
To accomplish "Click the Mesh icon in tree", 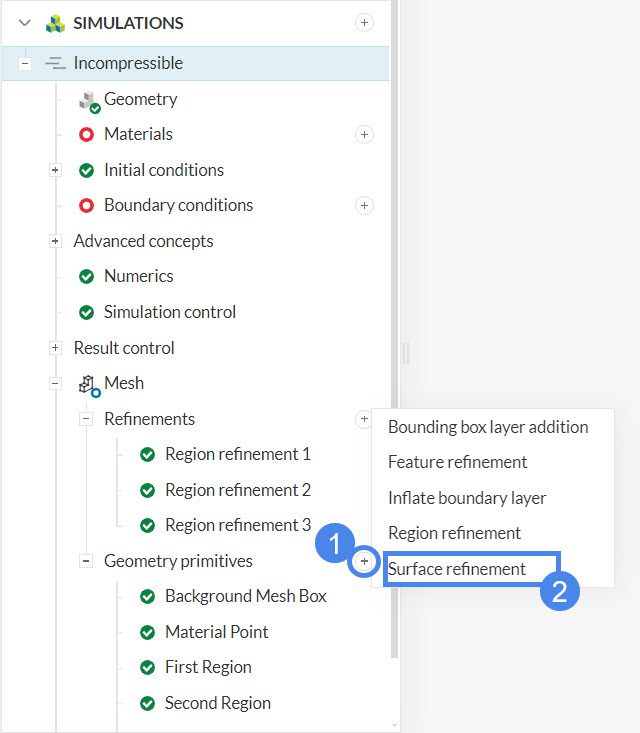I will (x=88, y=383).
